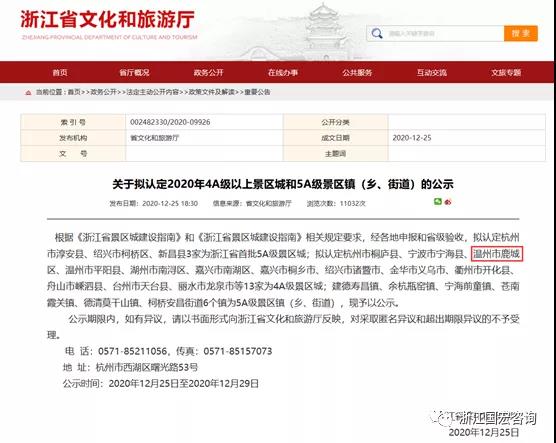556x443 pixels.
Task: Open the 文旅专题 navigation menu item
Action: point(506,73)
